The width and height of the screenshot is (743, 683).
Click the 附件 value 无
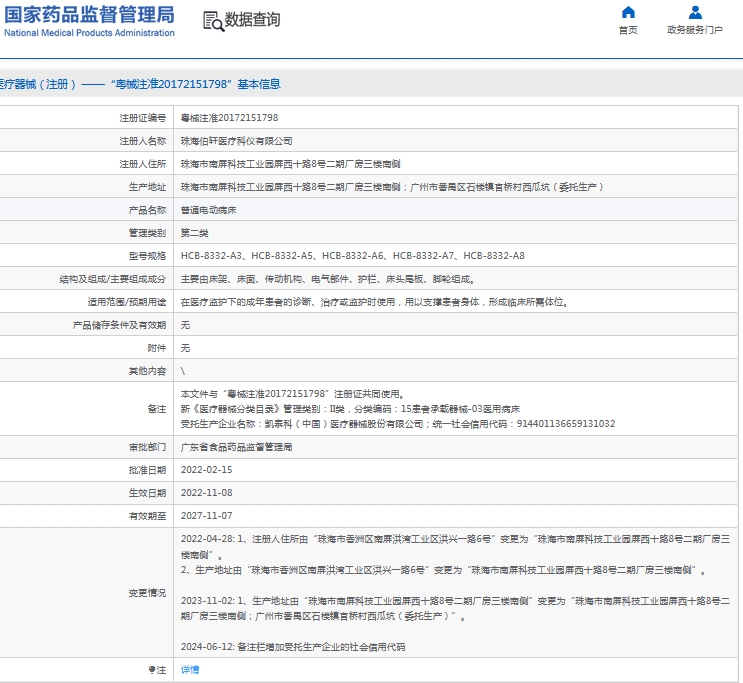pos(185,348)
